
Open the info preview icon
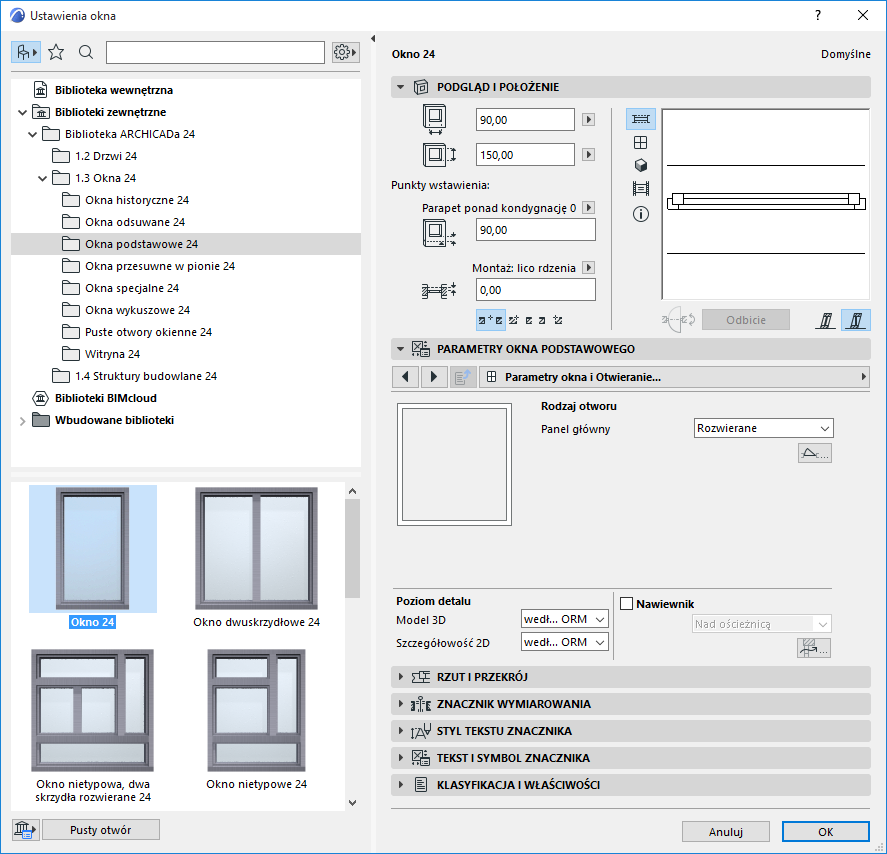click(x=640, y=213)
